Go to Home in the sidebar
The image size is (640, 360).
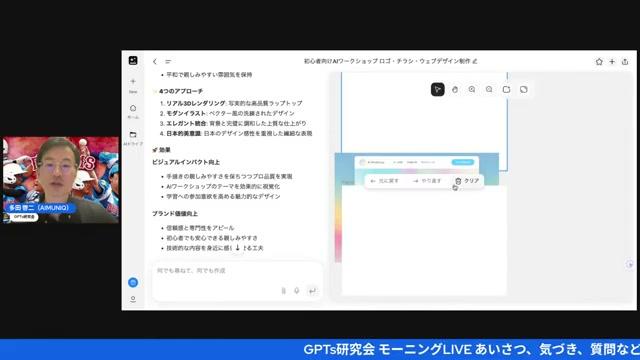[x=133, y=111]
